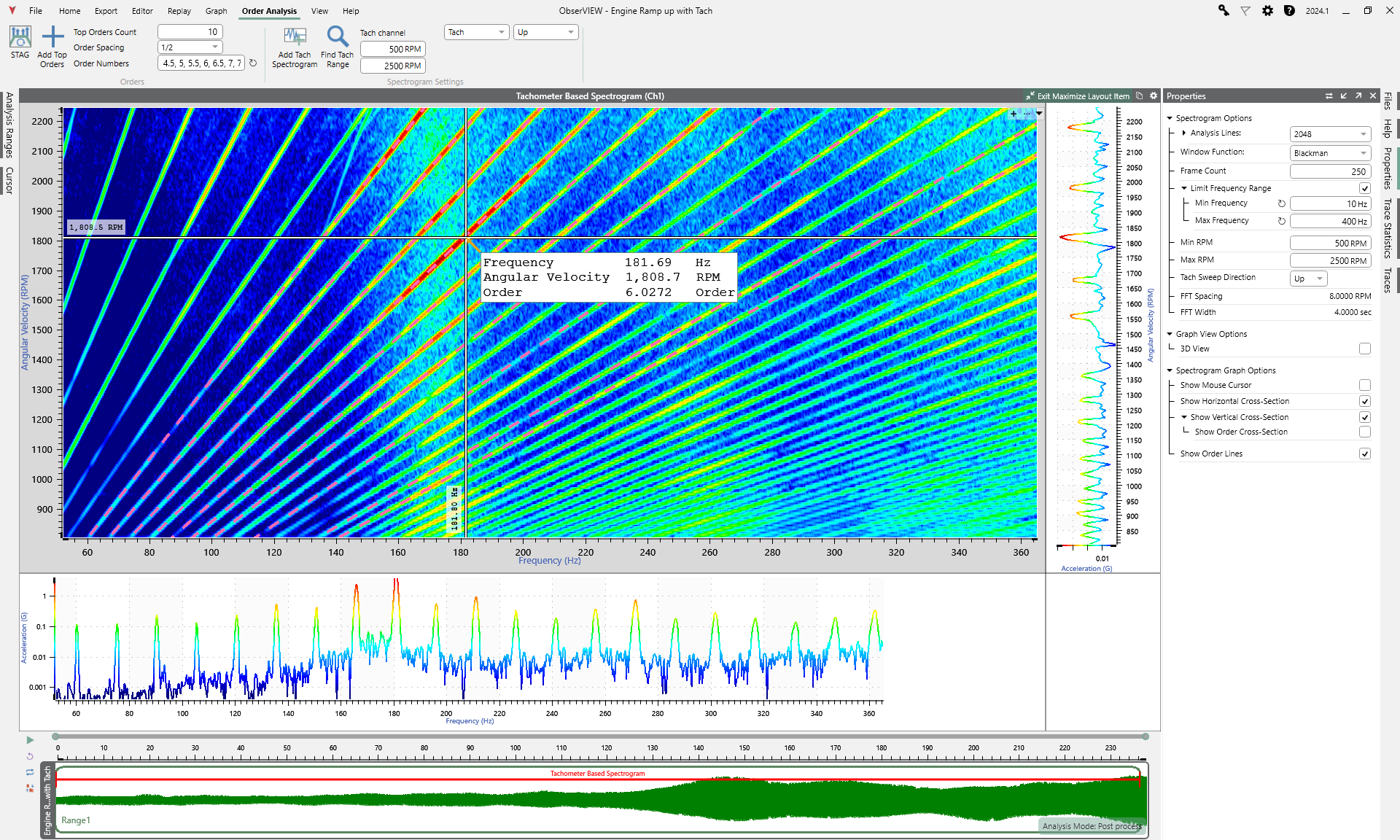
Task: Open the Graph menu
Action: coord(216,11)
